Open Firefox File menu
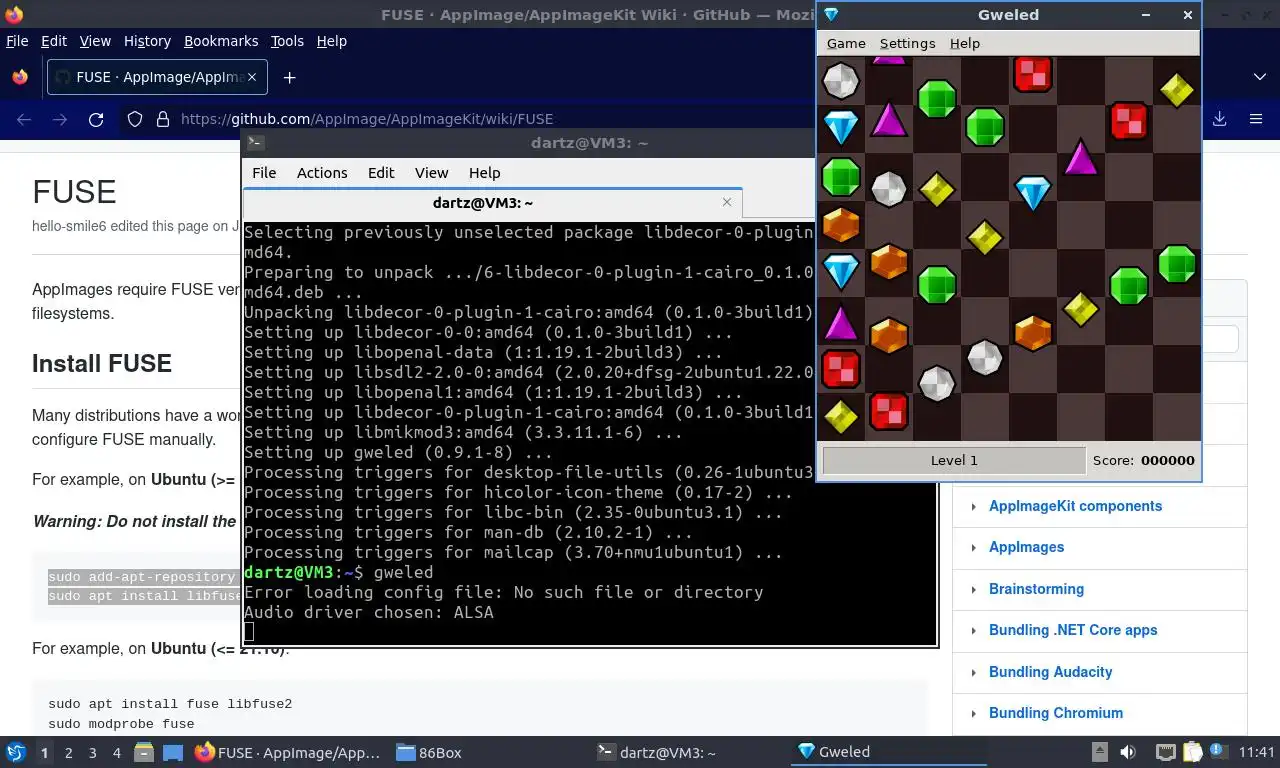This screenshot has height=768, width=1280. pos(17,41)
